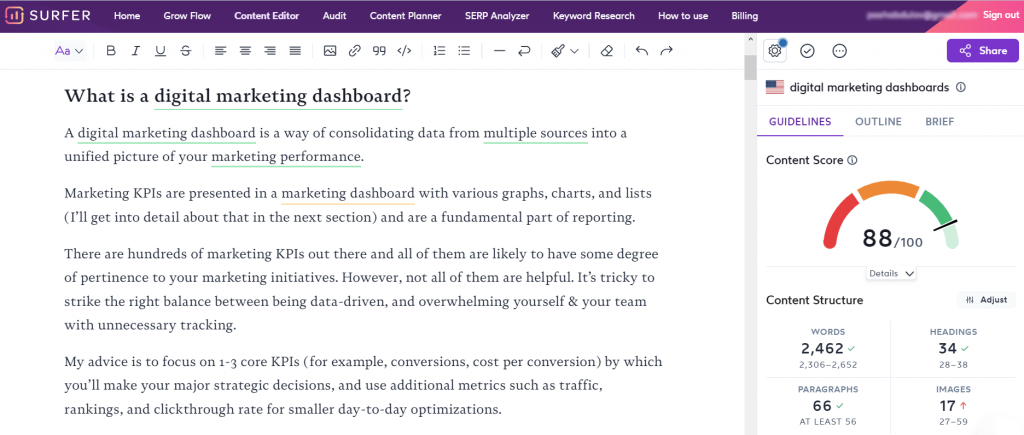Viewport: 1024px width, 435px height.
Task: Expand the score Details
Action: (891, 274)
